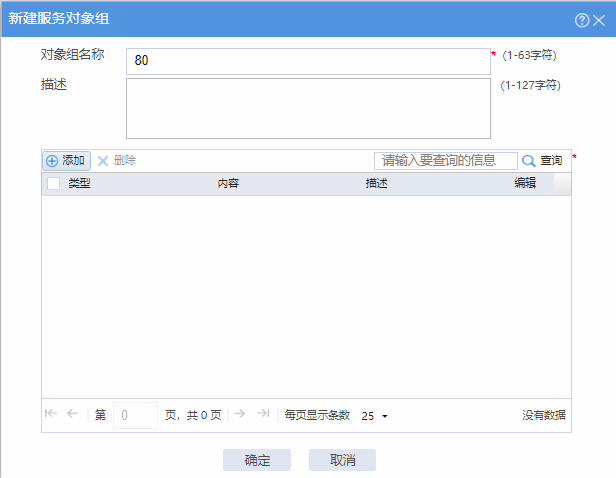Click the page number input field
The width and height of the screenshot is (616, 478).
[135, 415]
